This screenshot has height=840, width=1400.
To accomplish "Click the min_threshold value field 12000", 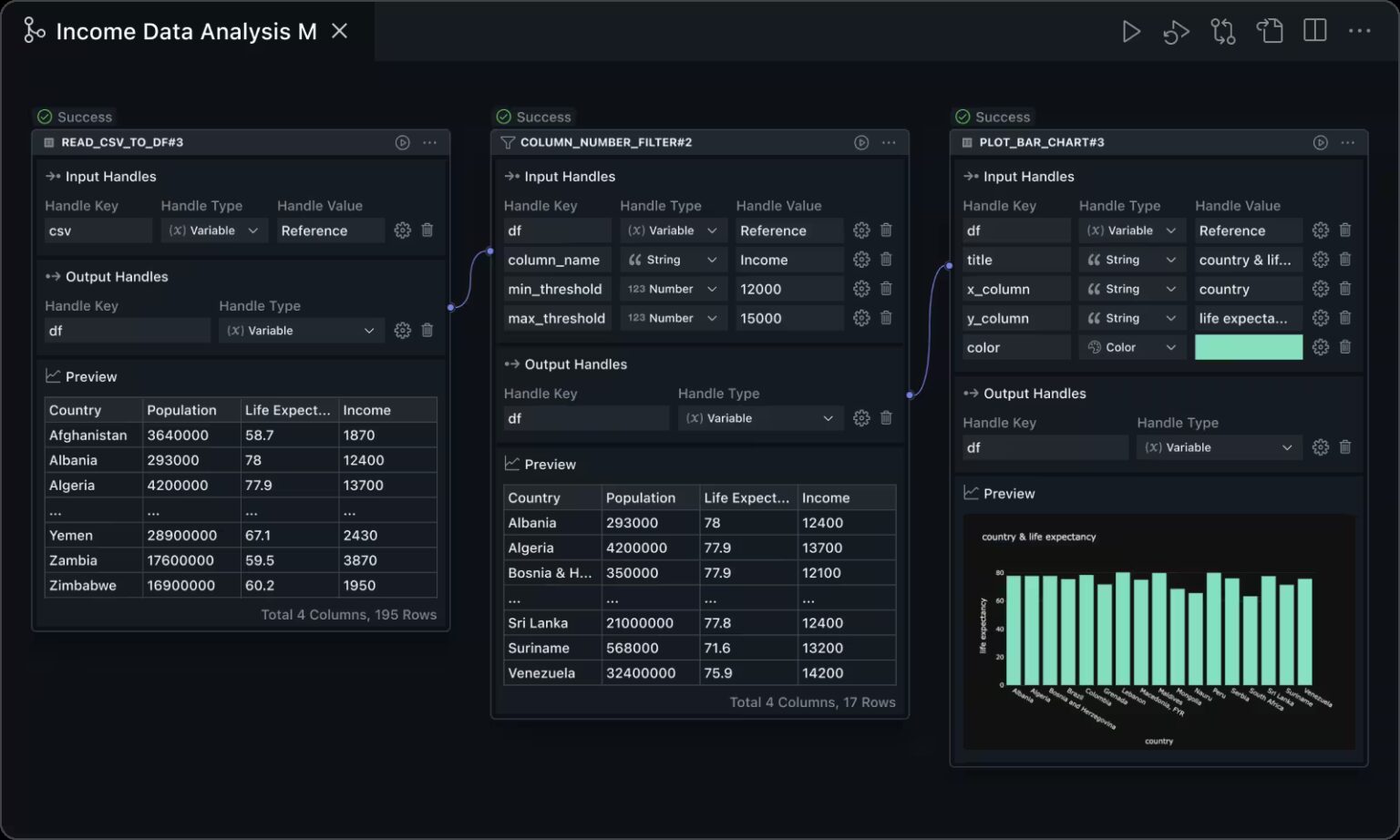I will (x=788, y=289).
